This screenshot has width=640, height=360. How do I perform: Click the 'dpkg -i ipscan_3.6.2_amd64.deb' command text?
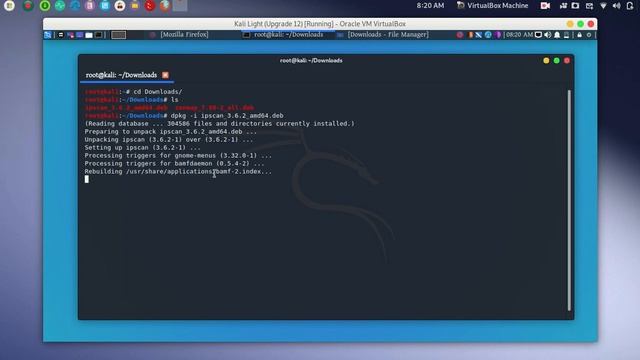(x=227, y=116)
